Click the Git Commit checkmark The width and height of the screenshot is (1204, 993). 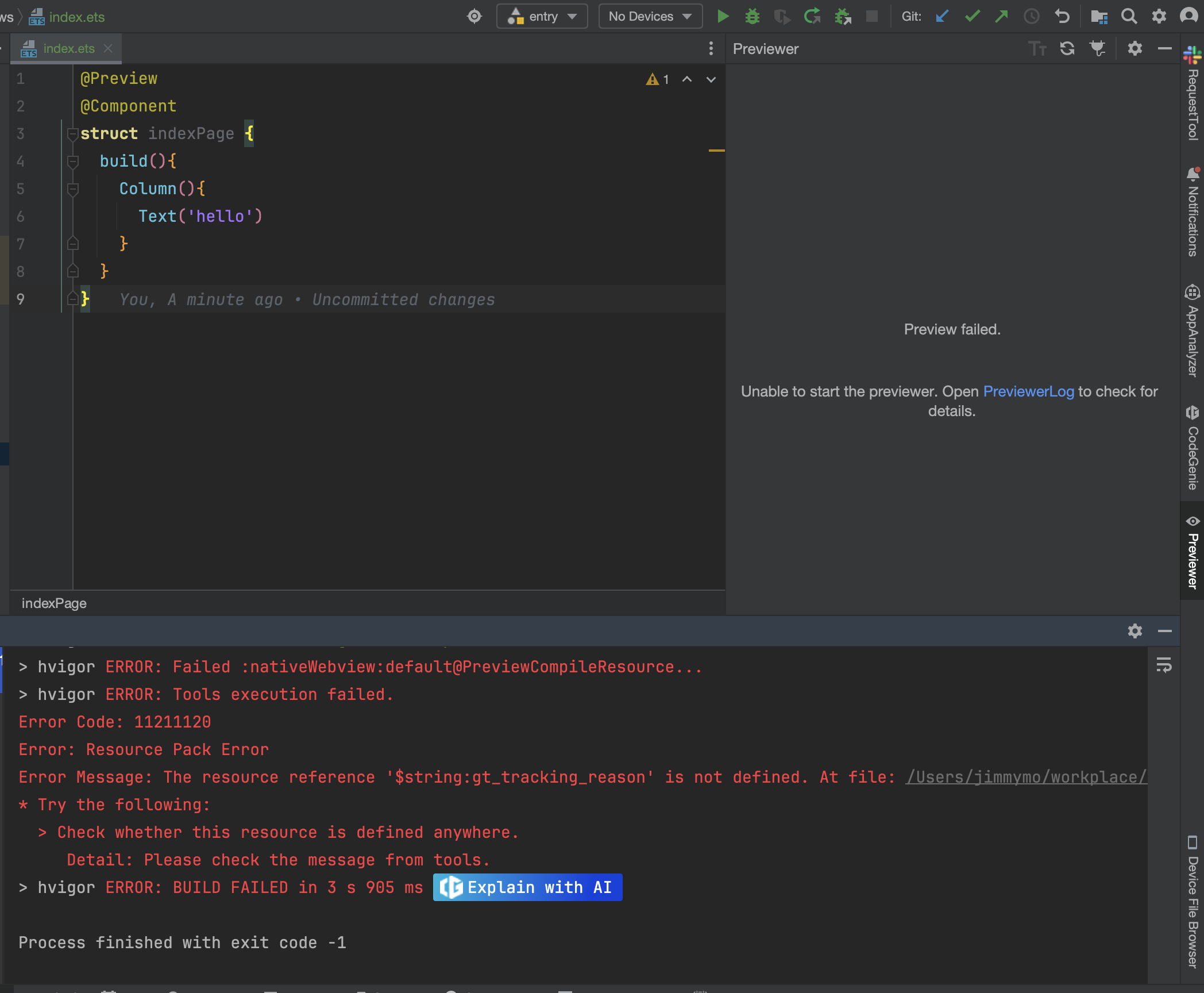(972, 16)
